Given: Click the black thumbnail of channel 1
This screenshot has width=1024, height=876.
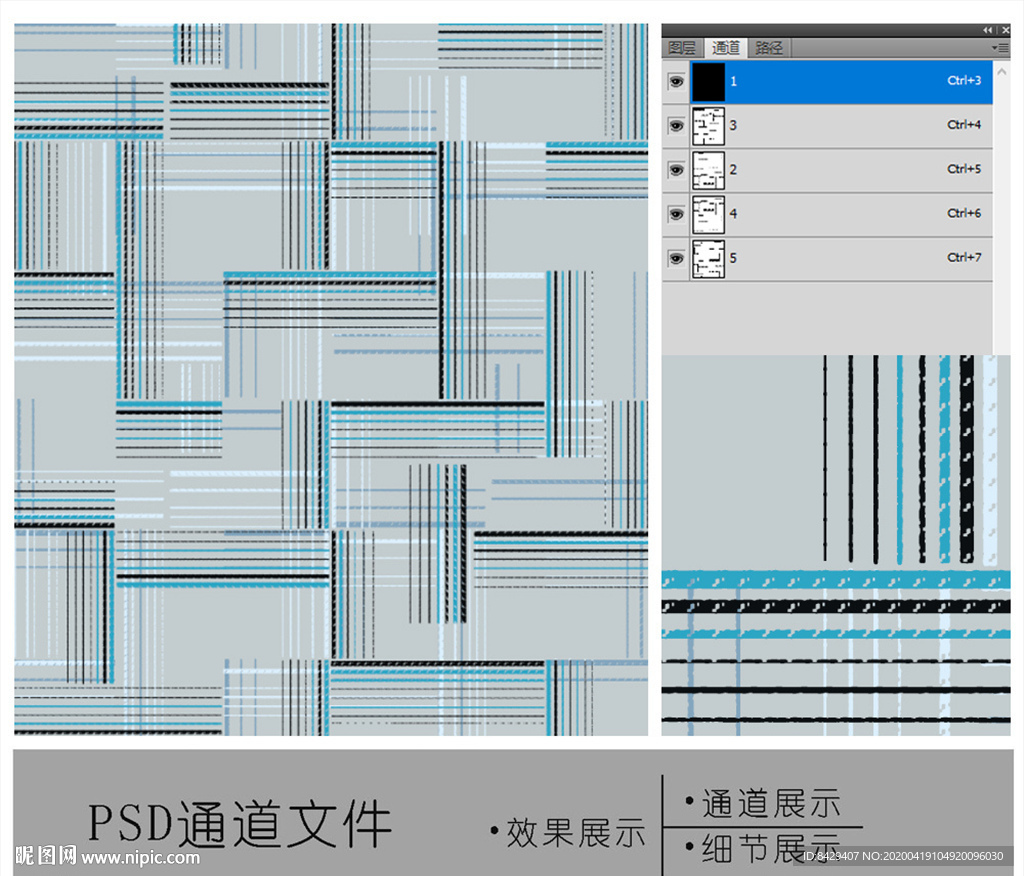Looking at the screenshot, I should [709, 82].
